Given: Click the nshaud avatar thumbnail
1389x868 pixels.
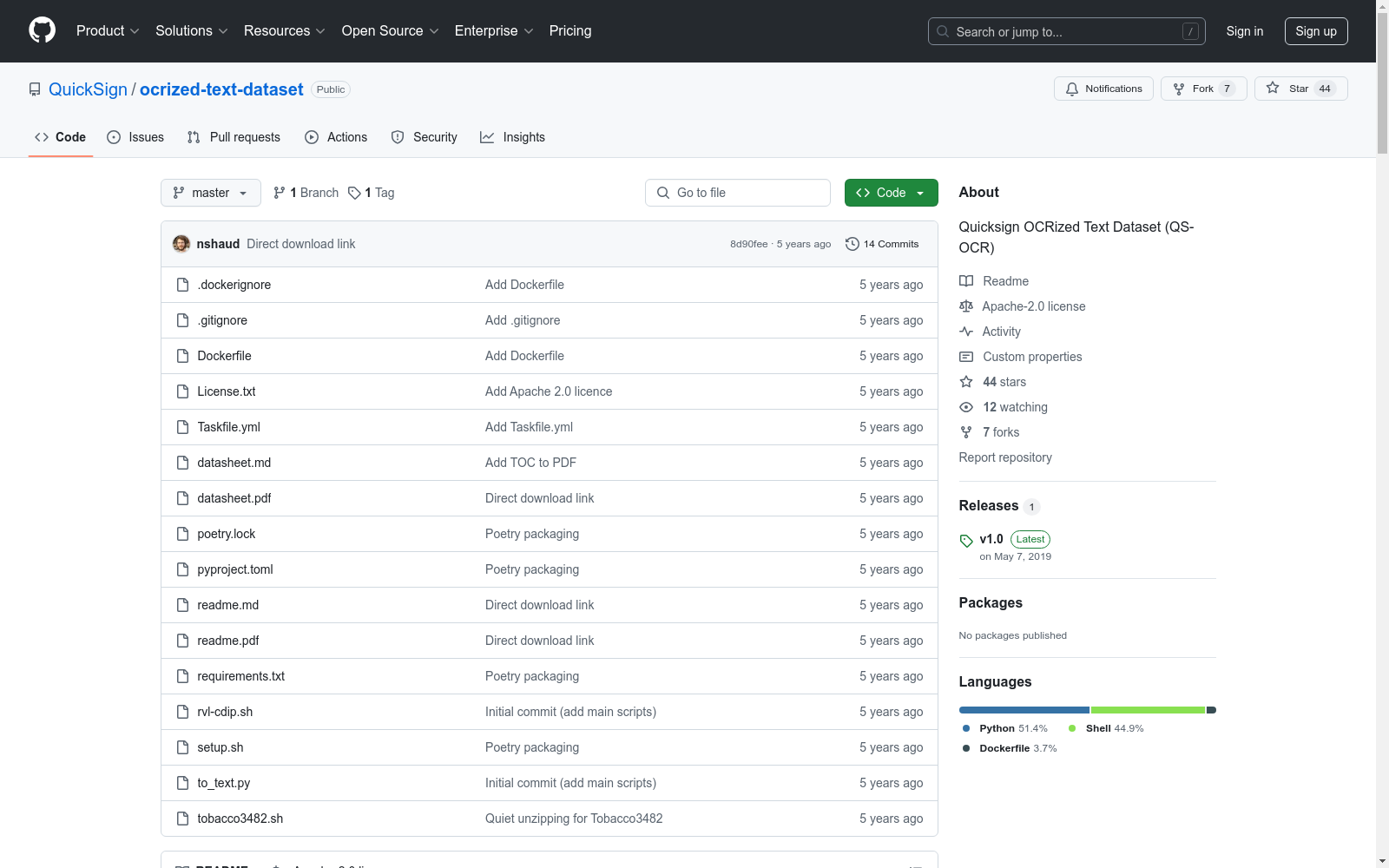Looking at the screenshot, I should (181, 244).
